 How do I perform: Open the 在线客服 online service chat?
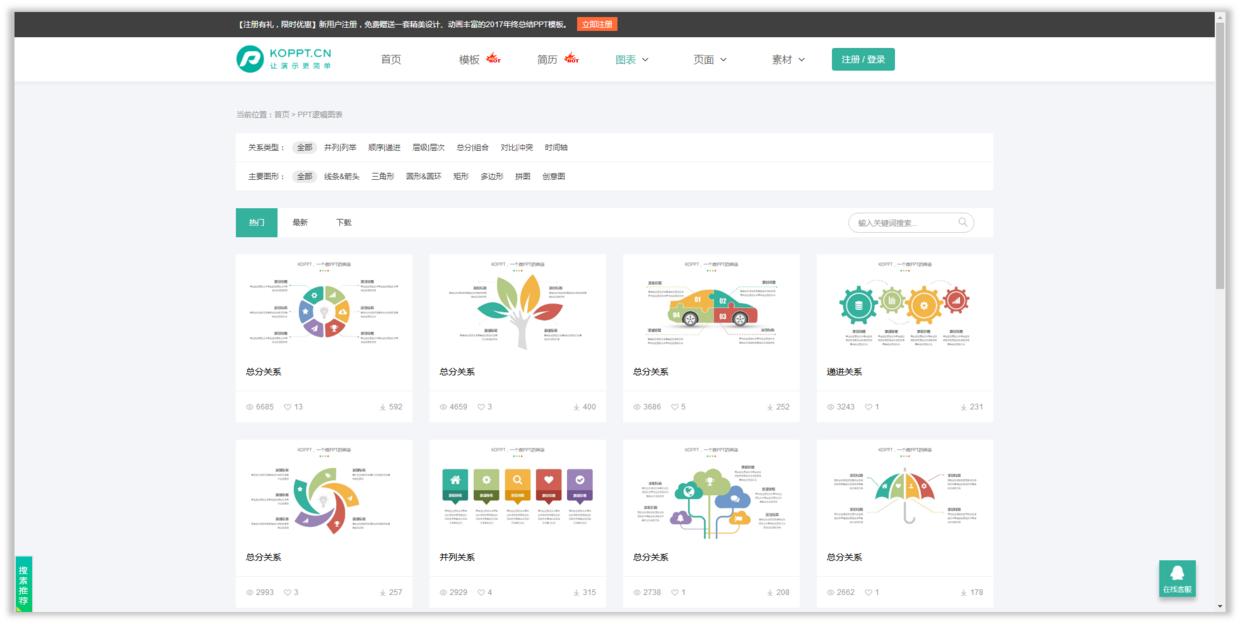click(x=1177, y=579)
